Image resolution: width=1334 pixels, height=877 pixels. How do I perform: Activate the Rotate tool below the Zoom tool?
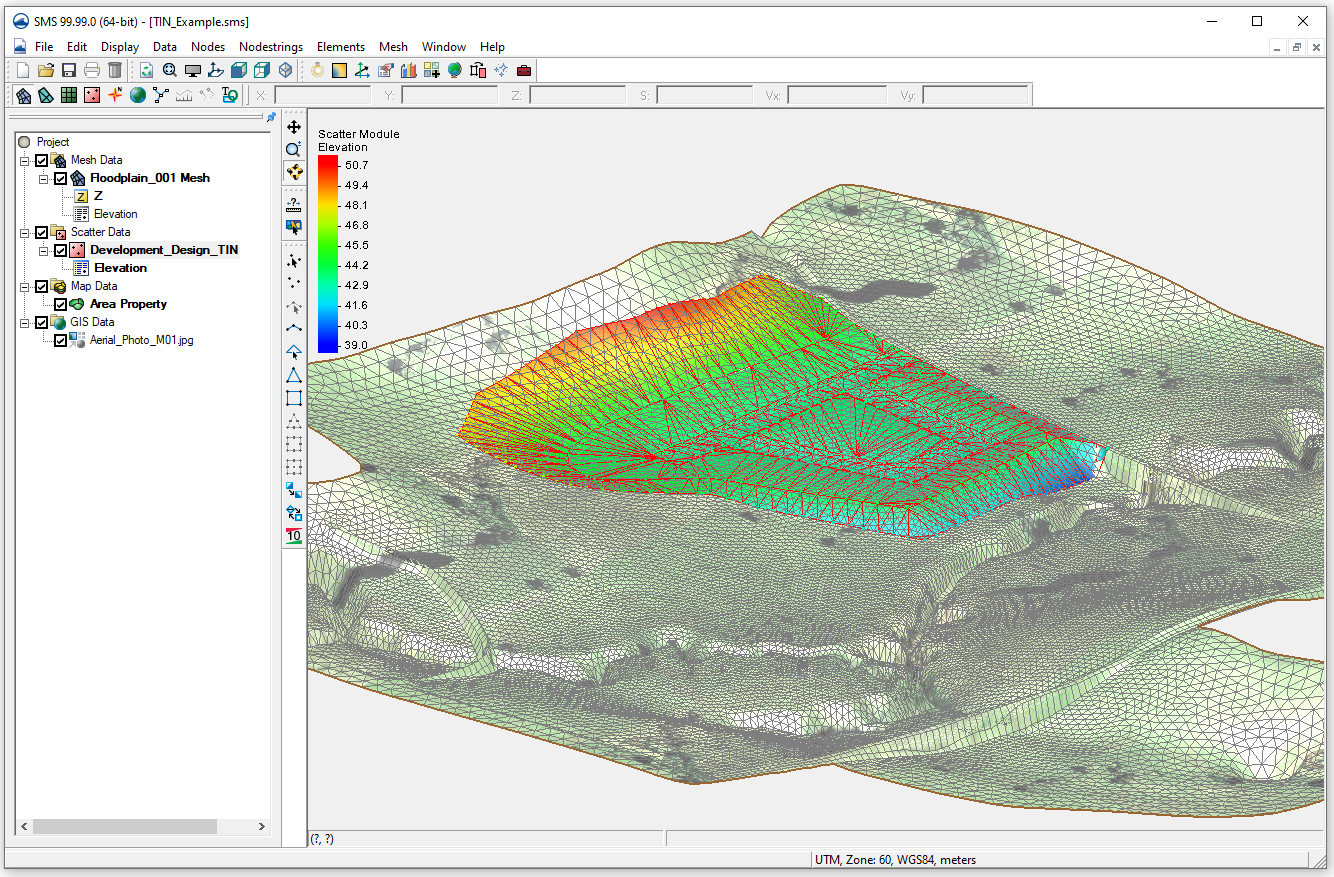pos(294,171)
